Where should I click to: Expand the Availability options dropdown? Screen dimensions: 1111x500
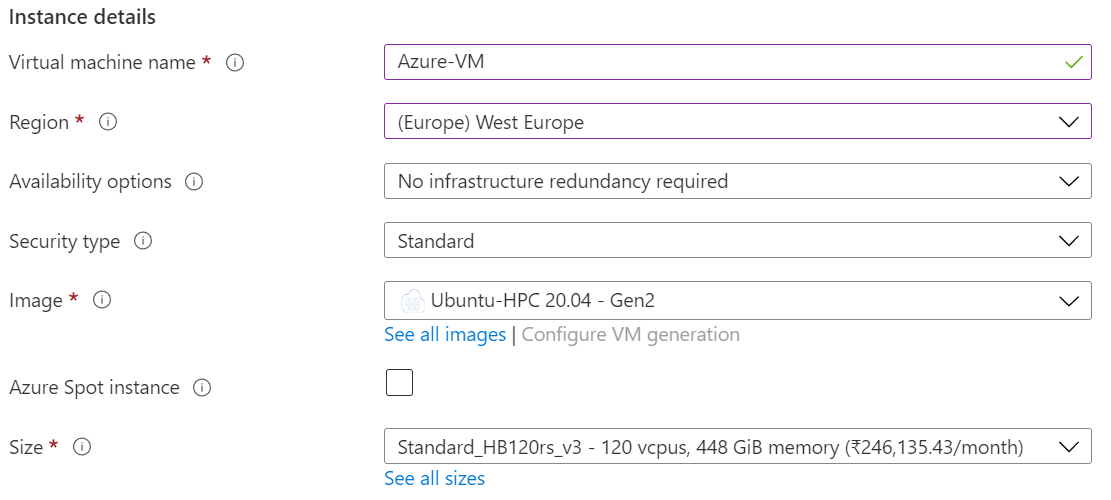coord(737,182)
